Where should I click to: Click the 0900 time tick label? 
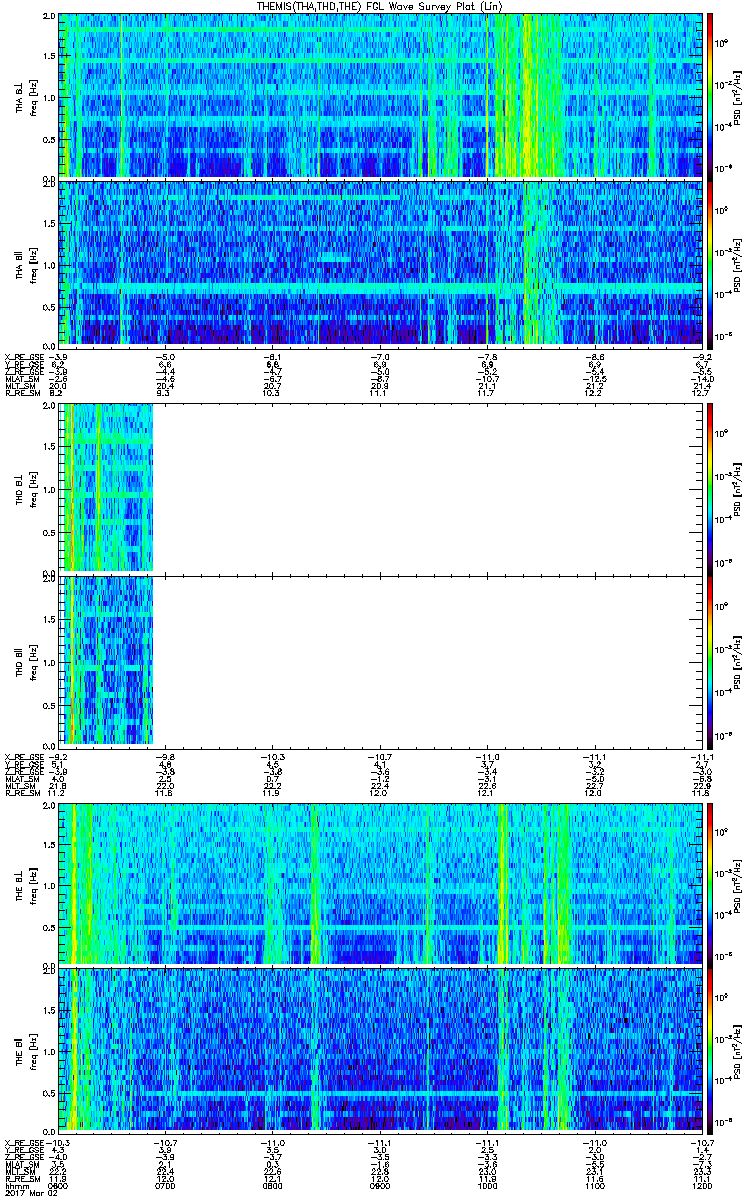381,1185
